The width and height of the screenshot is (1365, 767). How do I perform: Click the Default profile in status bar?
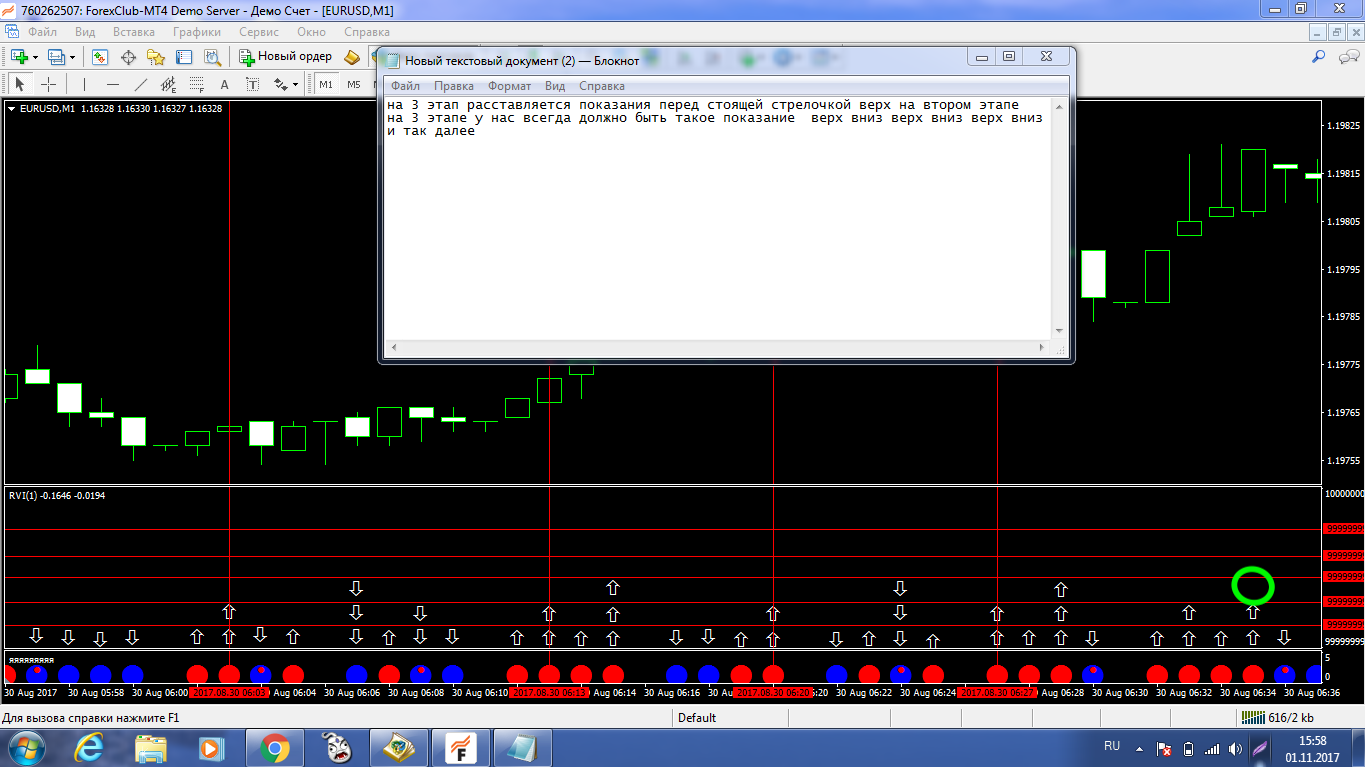tap(697, 717)
